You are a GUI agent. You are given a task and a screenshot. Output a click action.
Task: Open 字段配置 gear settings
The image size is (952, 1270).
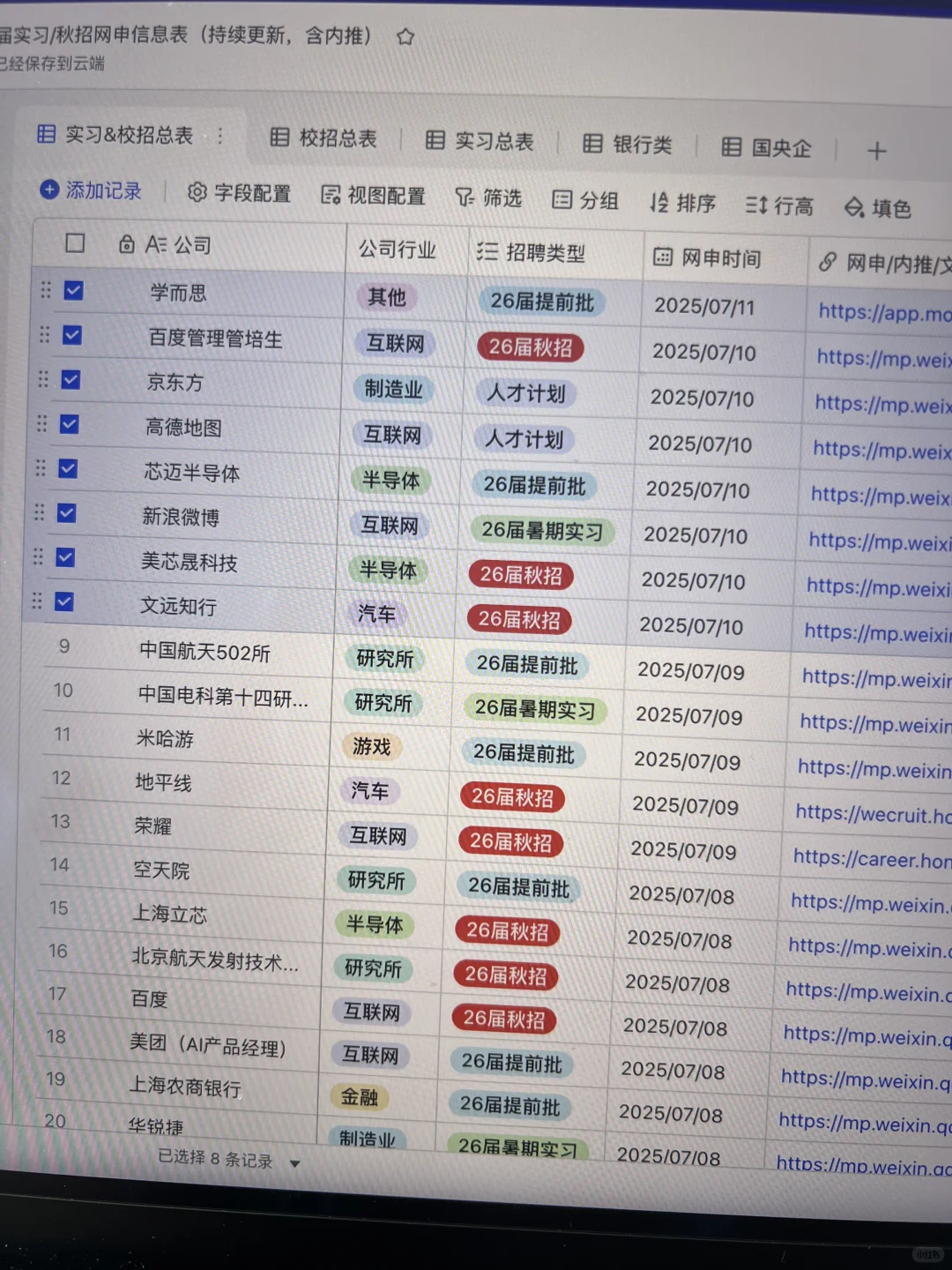tap(197, 192)
